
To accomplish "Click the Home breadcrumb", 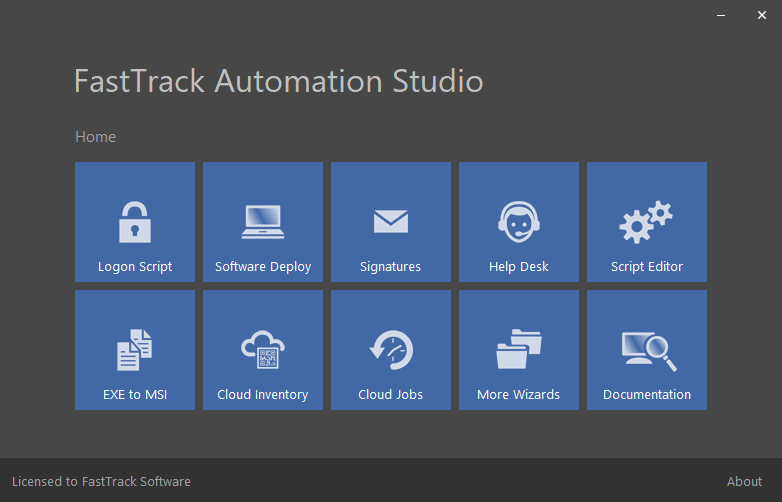I will point(95,137).
